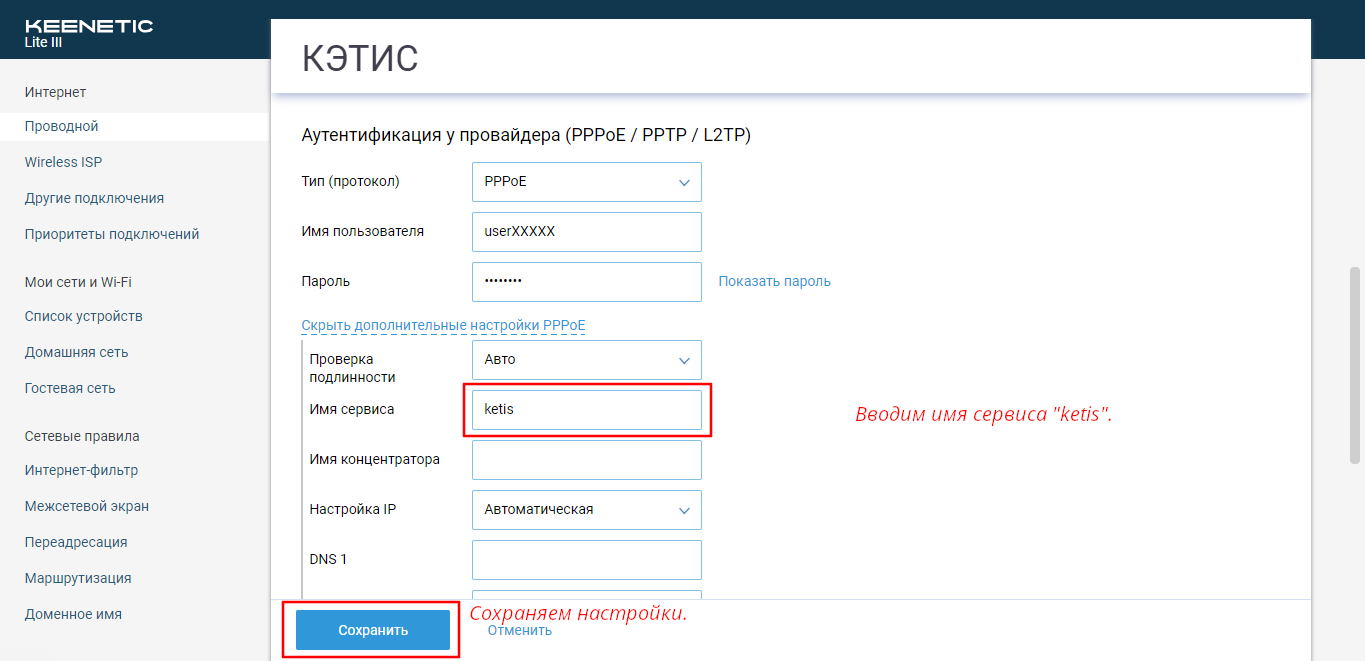Open Настройка IP Автоматическая dropdown
The width and height of the screenshot is (1365, 661).
(x=587, y=510)
